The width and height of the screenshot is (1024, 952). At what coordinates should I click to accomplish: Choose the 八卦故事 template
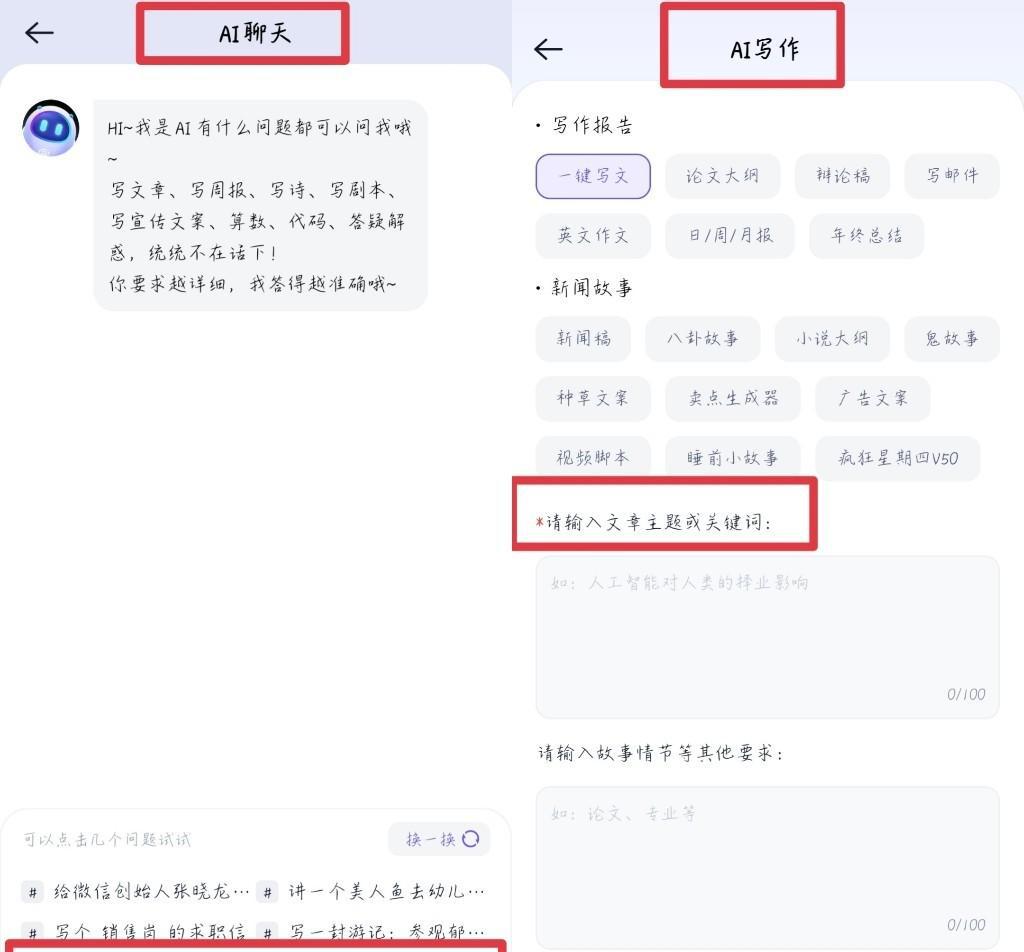click(x=703, y=339)
